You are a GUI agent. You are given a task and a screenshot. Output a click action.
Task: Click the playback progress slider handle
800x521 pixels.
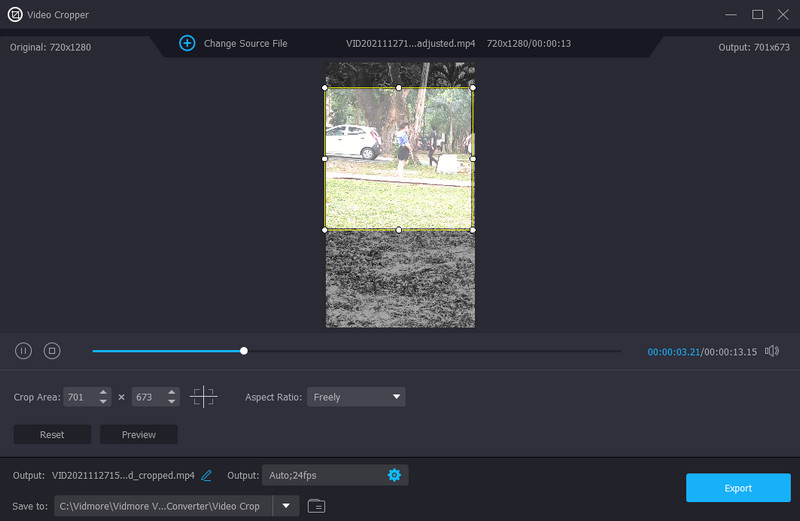[244, 351]
